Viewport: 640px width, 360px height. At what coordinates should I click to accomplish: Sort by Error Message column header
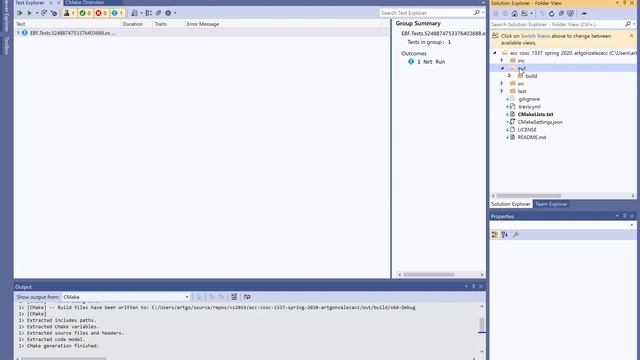point(203,24)
